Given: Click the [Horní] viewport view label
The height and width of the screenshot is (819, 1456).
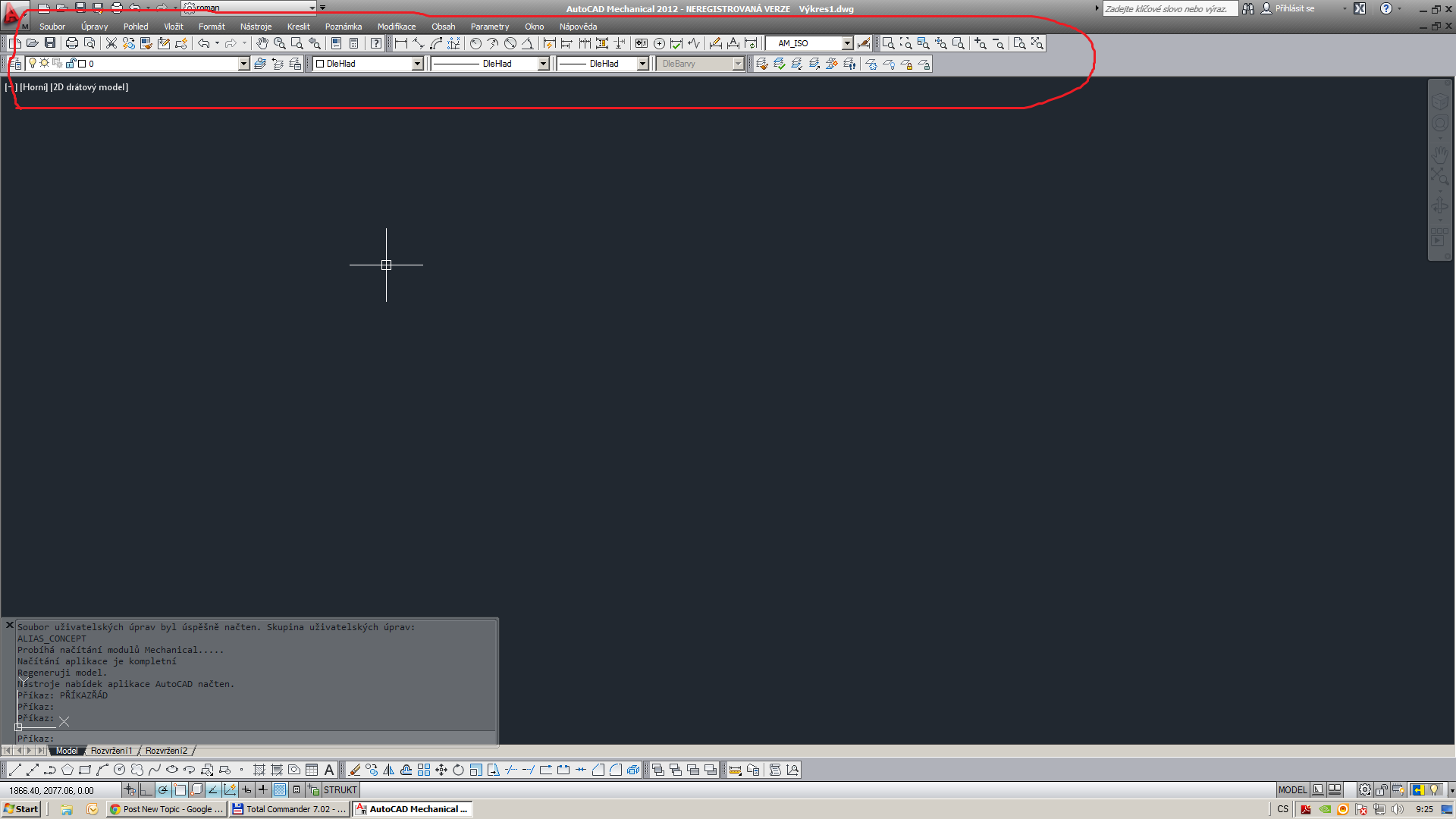Looking at the screenshot, I should coord(34,87).
